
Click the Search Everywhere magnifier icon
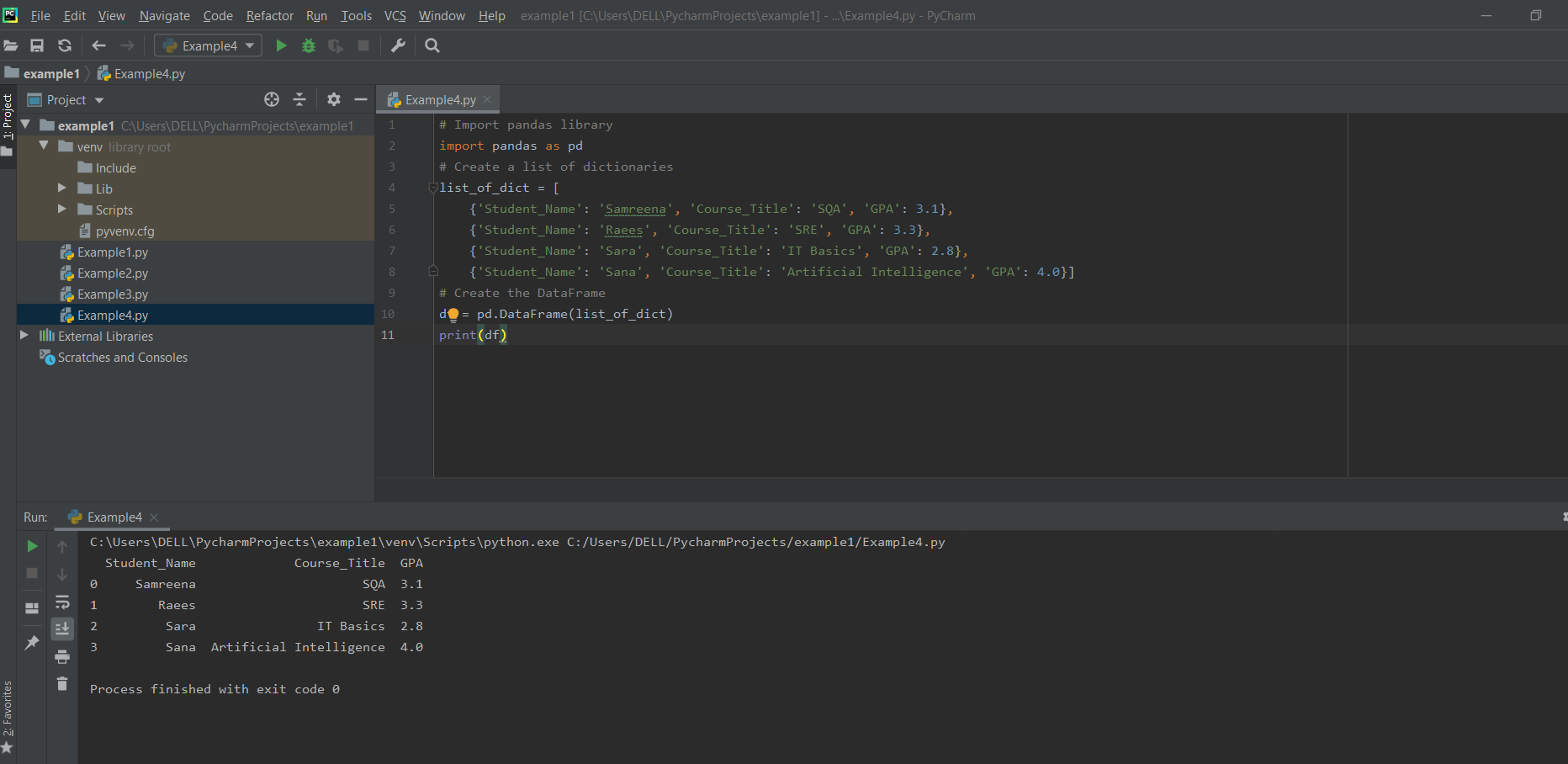[432, 45]
